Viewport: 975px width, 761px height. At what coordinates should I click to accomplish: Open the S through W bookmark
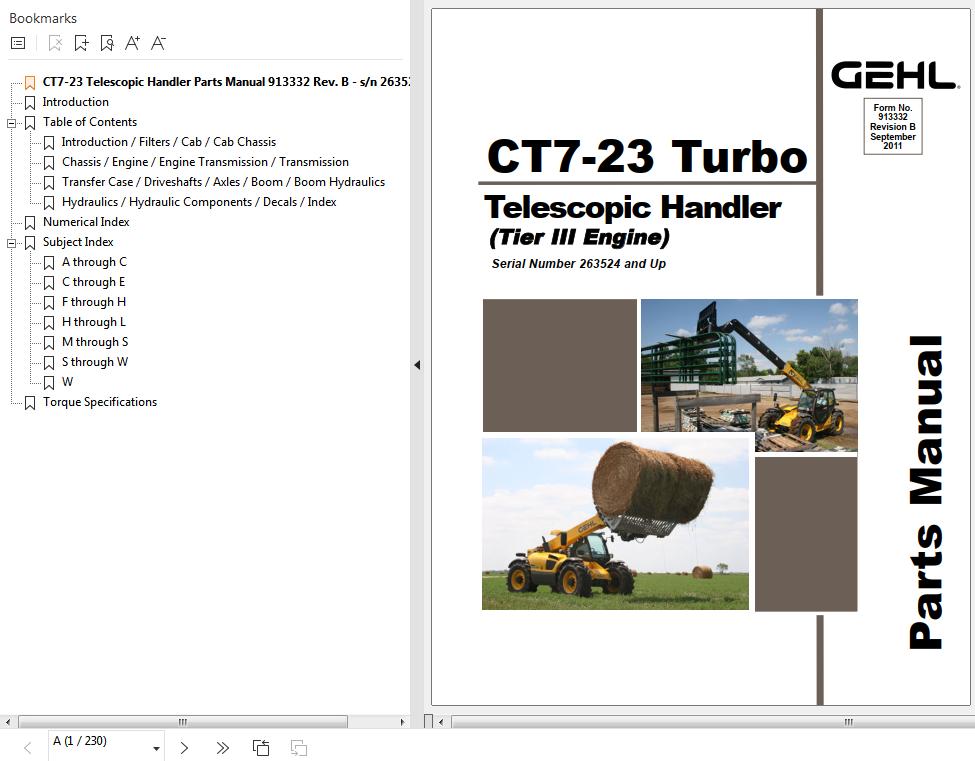95,361
